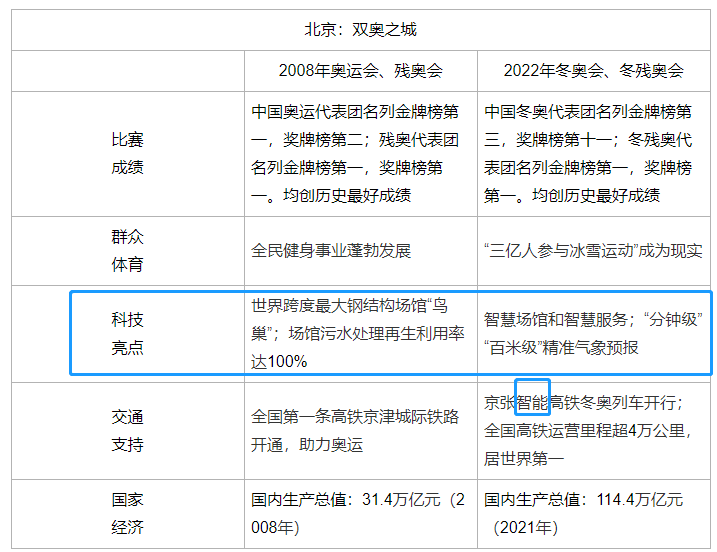Click the cell 国内生产总值：114.4万亿元
Image resolution: width=717 pixels, height=552 pixels.
594,514
